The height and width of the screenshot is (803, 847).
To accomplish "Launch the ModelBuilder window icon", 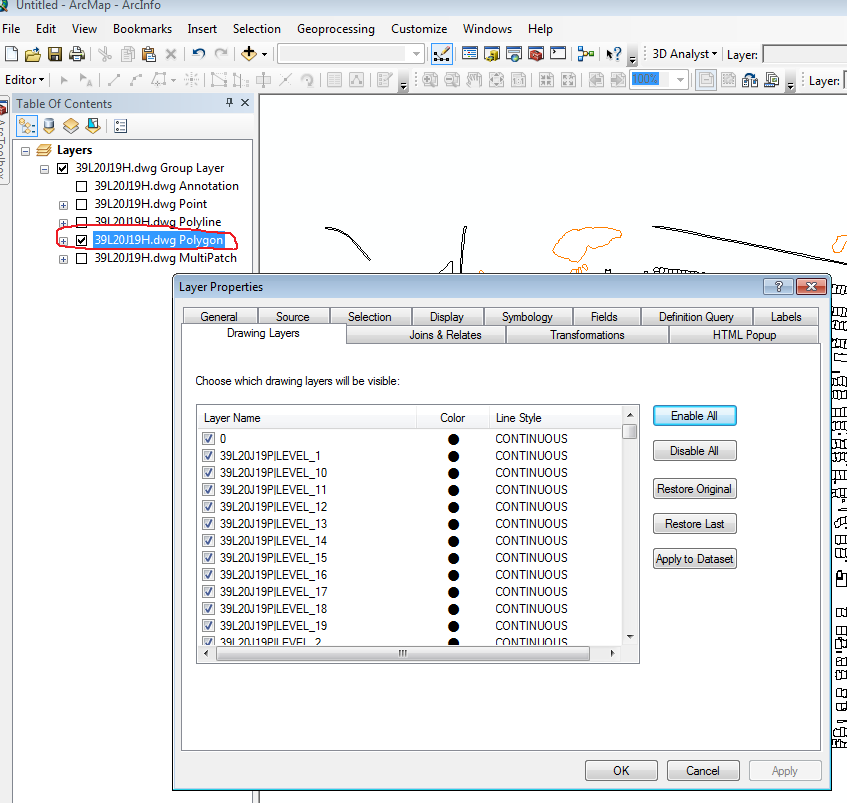I will pos(586,54).
